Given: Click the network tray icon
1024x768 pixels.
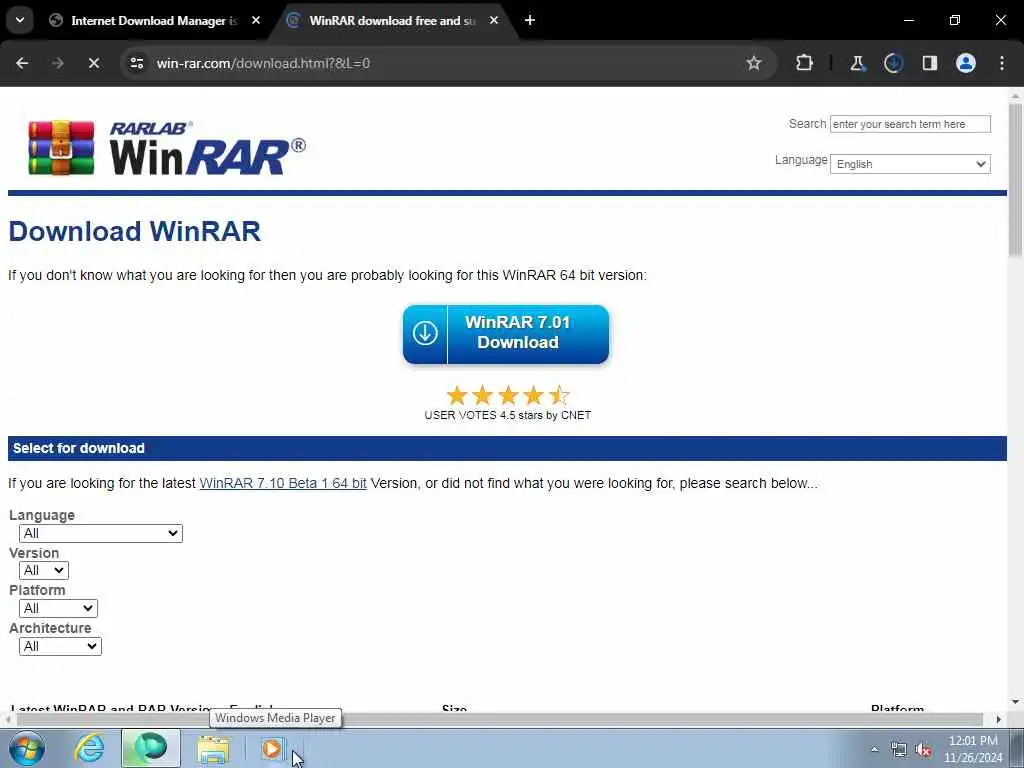Looking at the screenshot, I should 899,750.
